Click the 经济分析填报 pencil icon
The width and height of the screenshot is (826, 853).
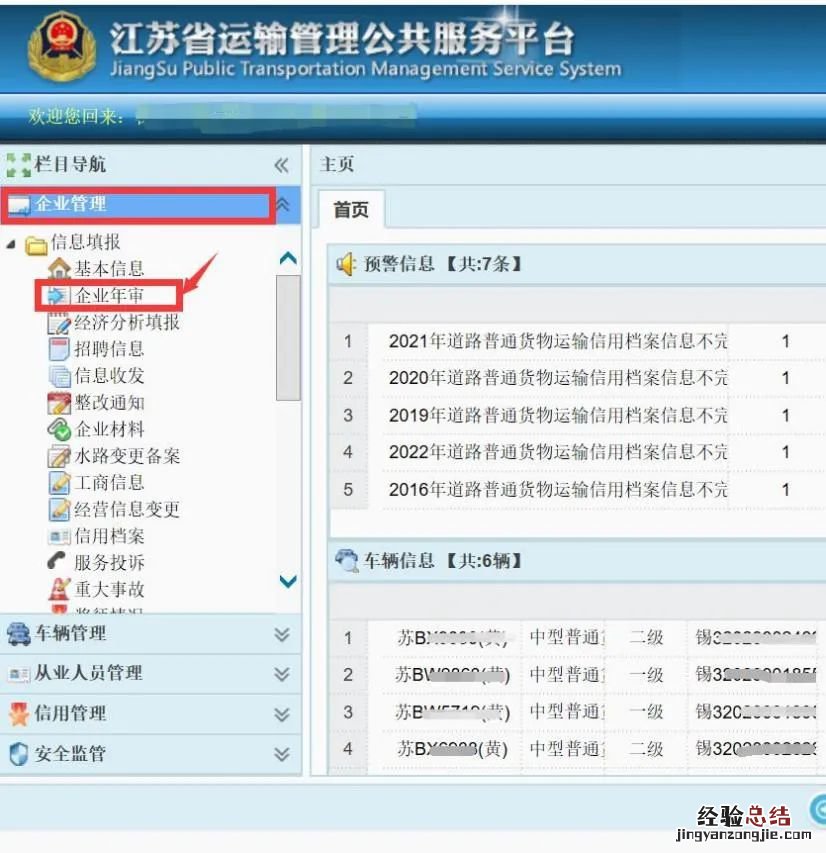[59, 323]
